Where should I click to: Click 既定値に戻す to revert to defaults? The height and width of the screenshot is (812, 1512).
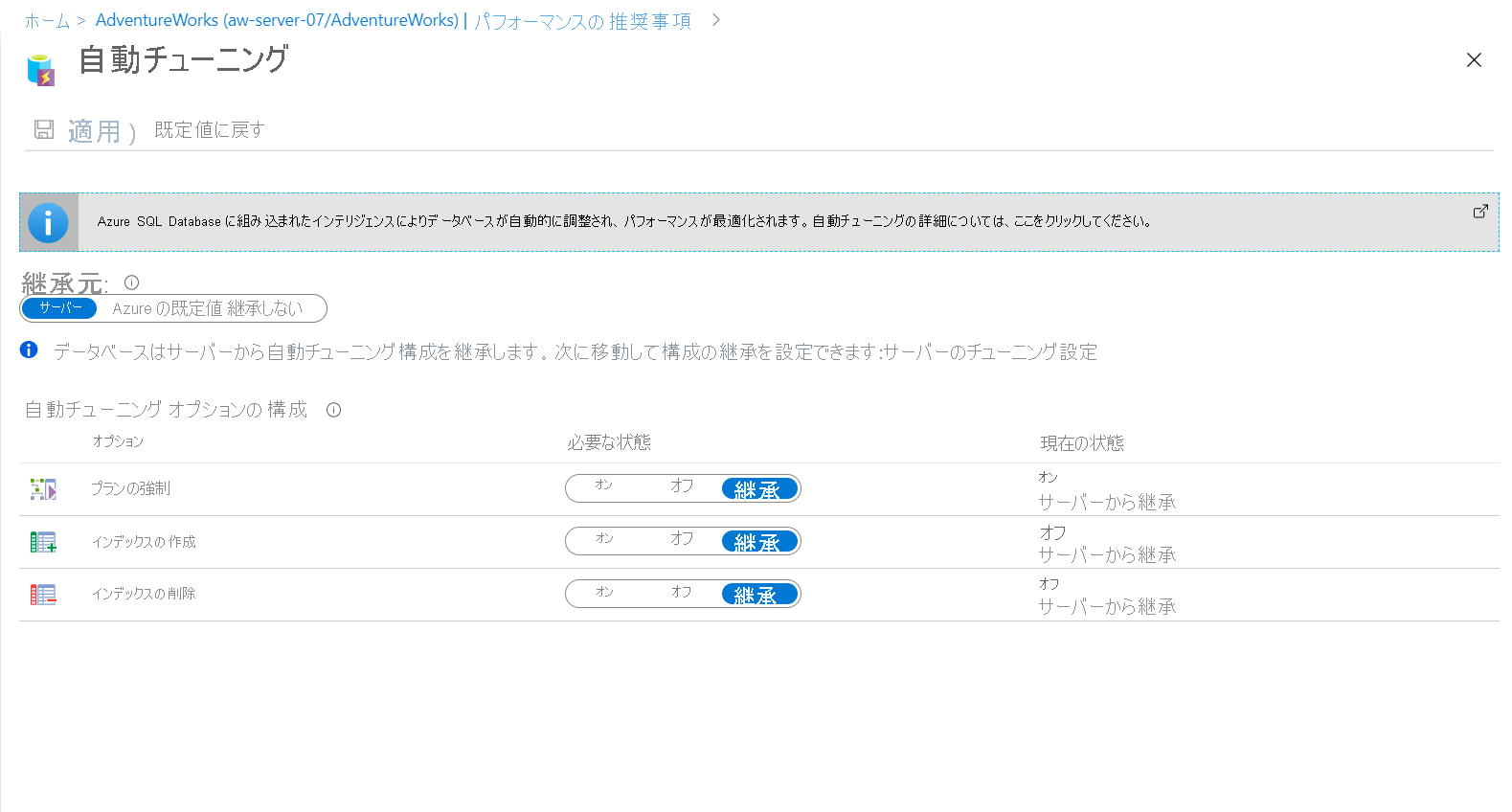pyautogui.click(x=210, y=129)
